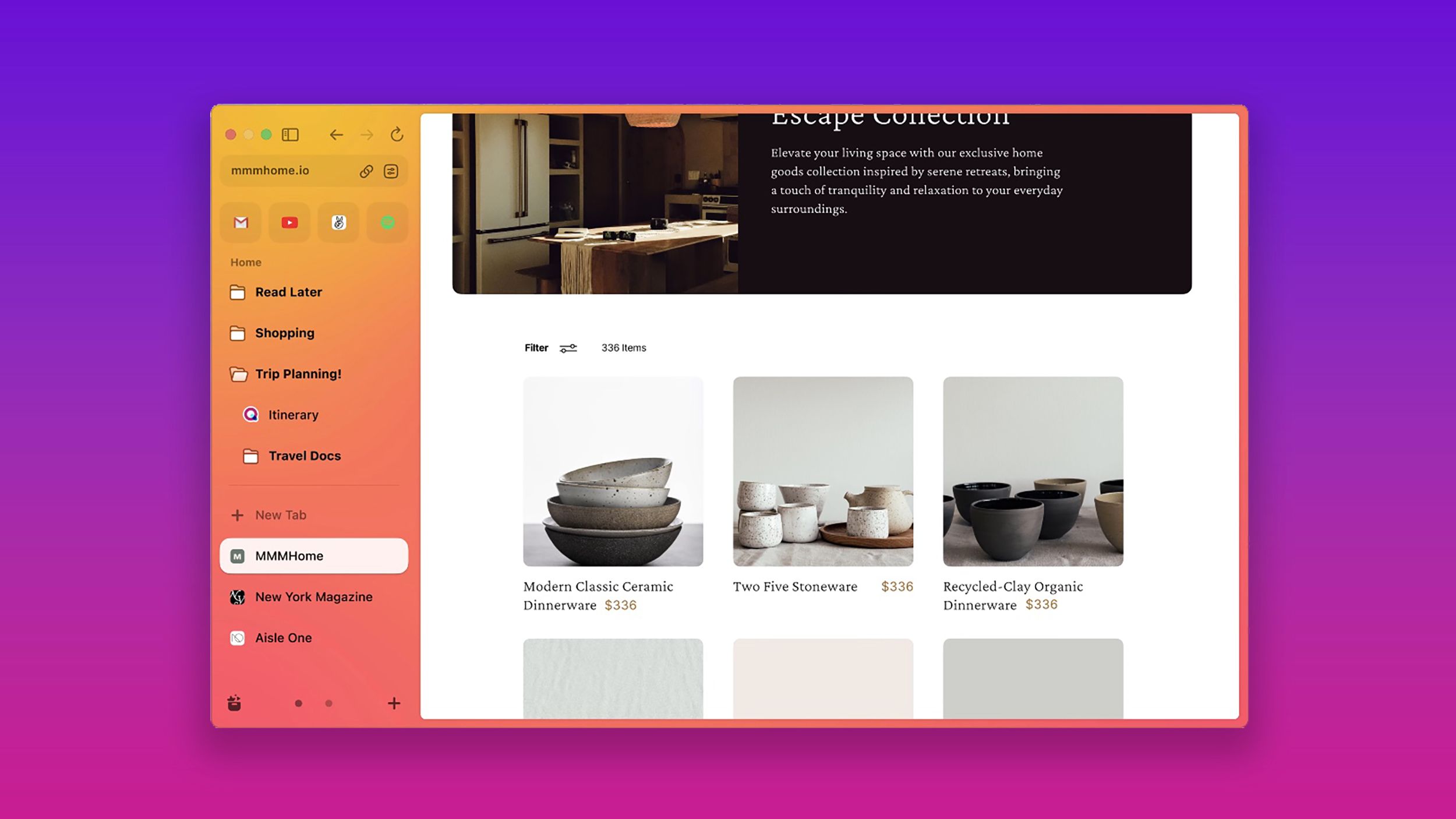
Task: Toggle Read Later folder open
Action: coord(237,292)
